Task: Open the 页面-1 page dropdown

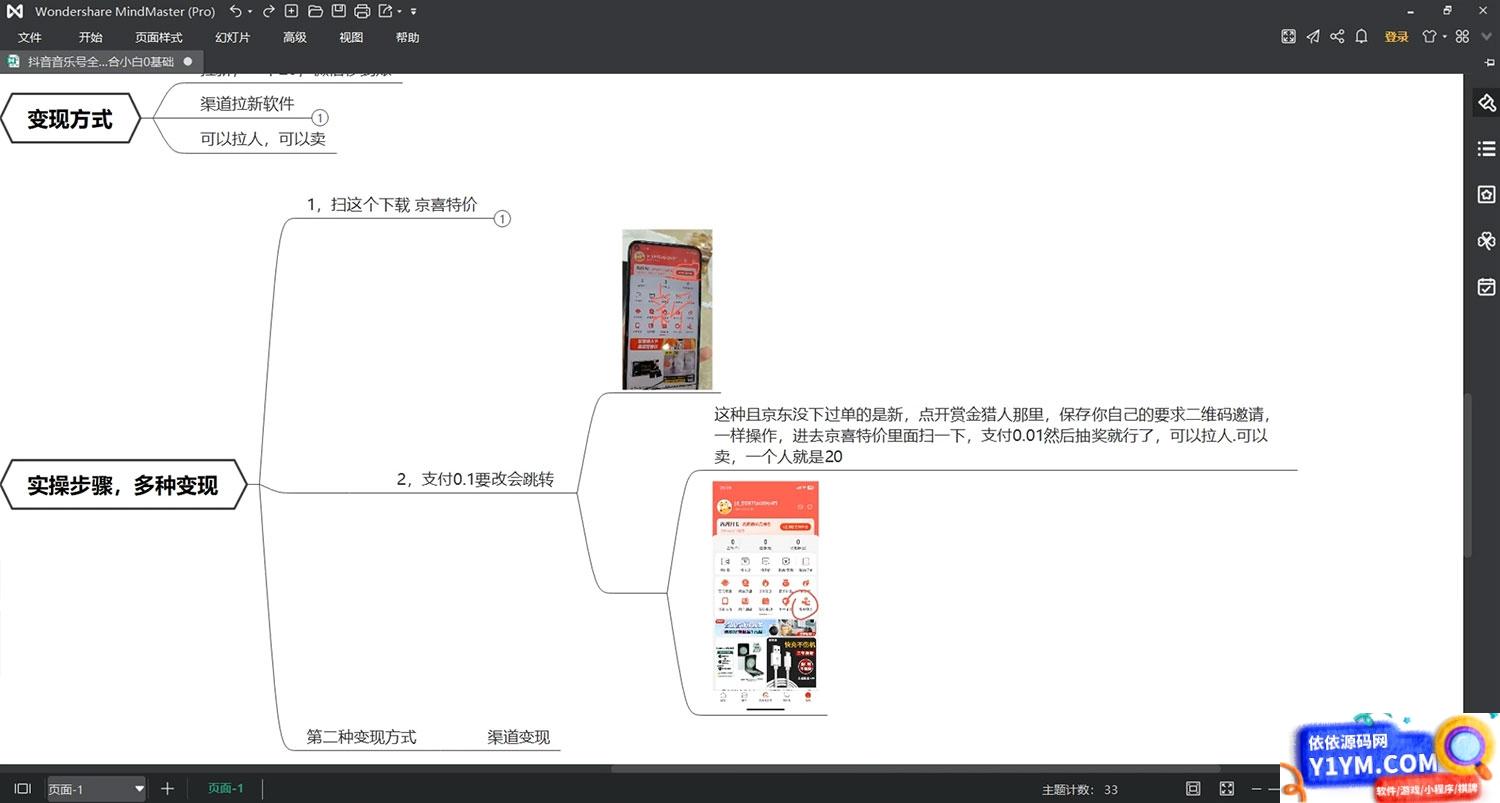Action: click(x=96, y=789)
